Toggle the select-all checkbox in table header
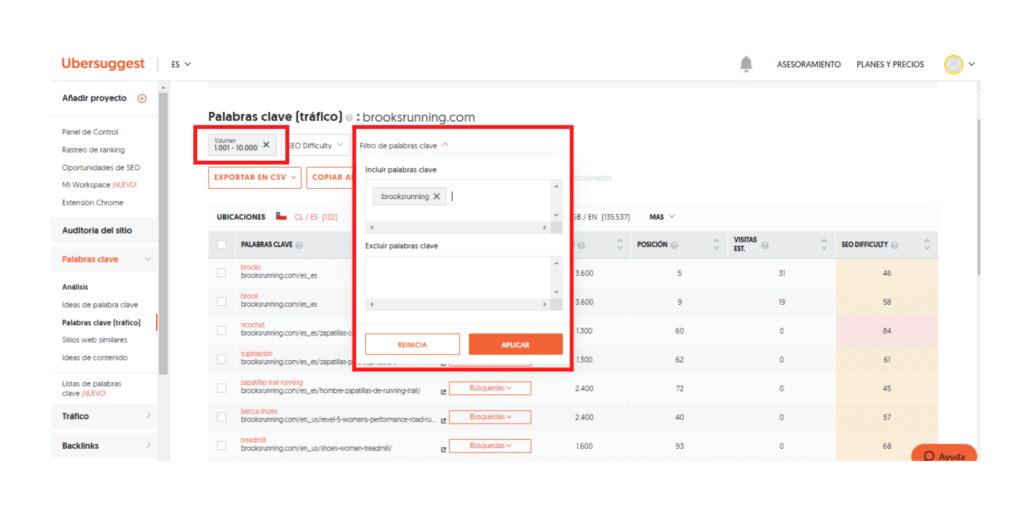Screen dimensions: 1024x512 [x=222, y=245]
